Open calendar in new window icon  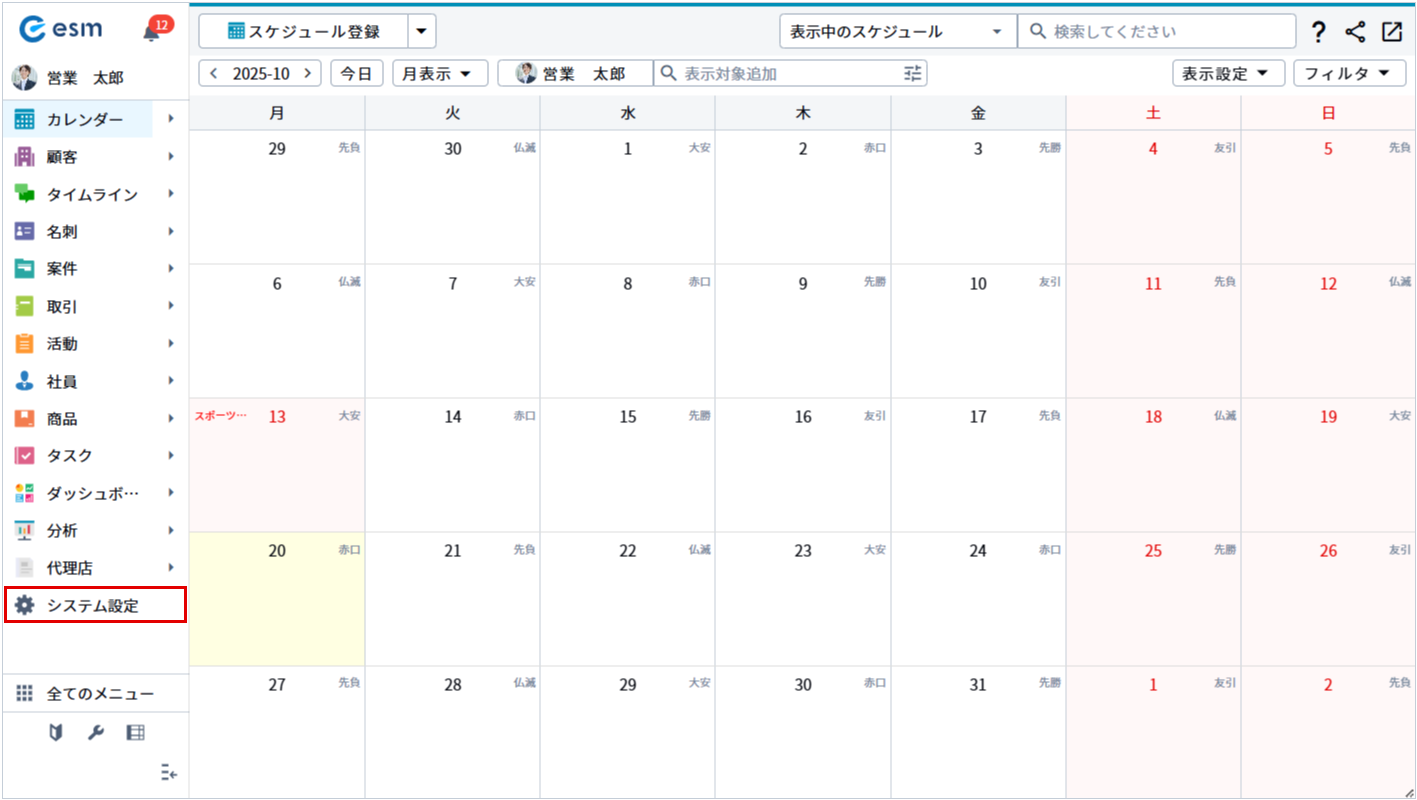click(x=1392, y=32)
